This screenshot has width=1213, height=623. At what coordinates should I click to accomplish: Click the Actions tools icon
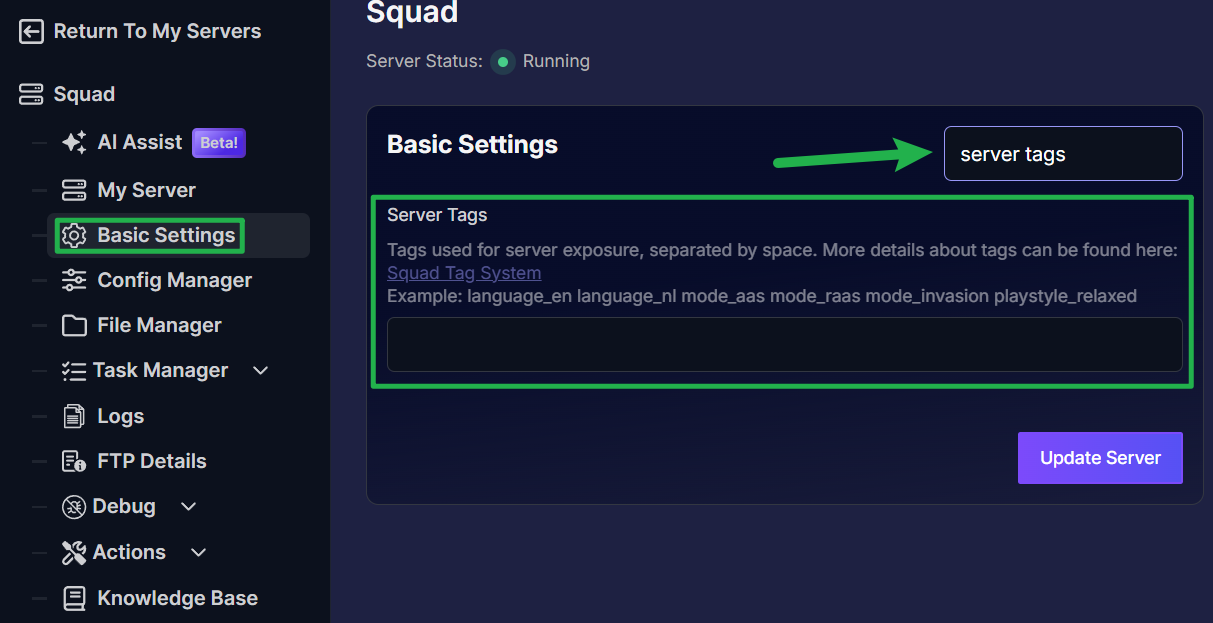(74, 552)
